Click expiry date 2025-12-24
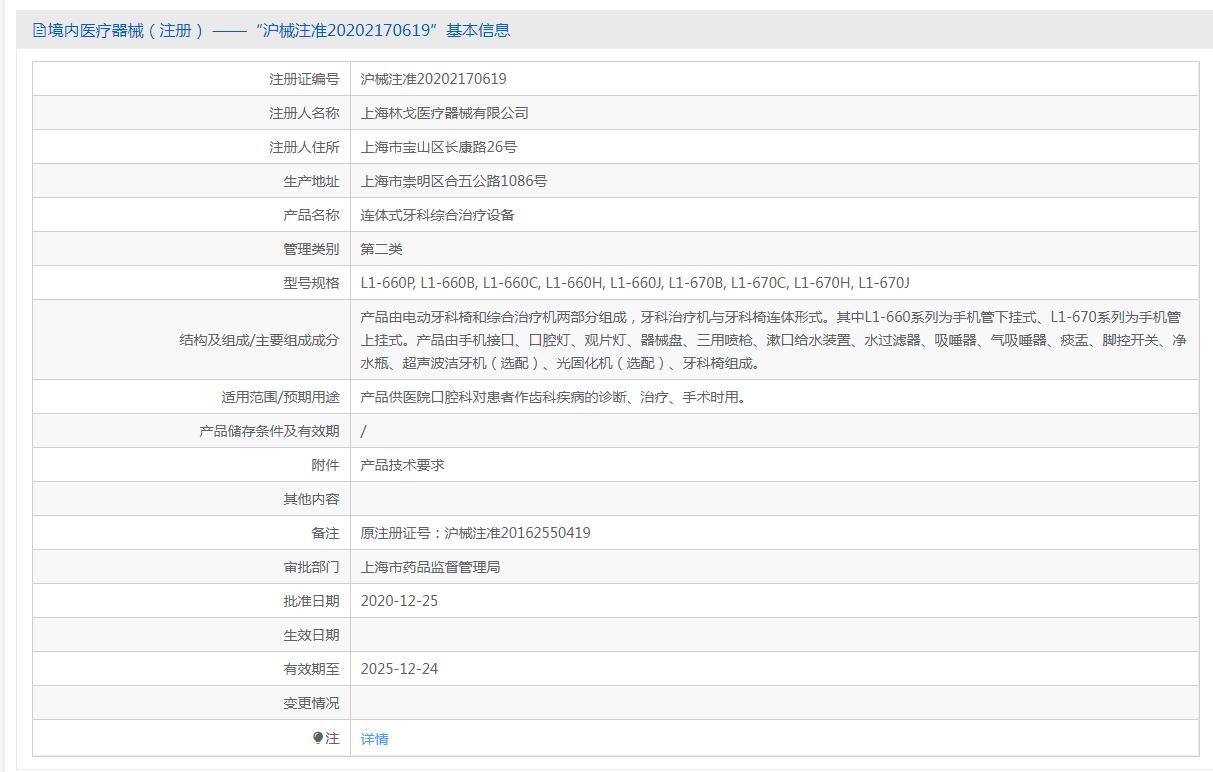This screenshot has width=1213, height=772. click(x=399, y=669)
